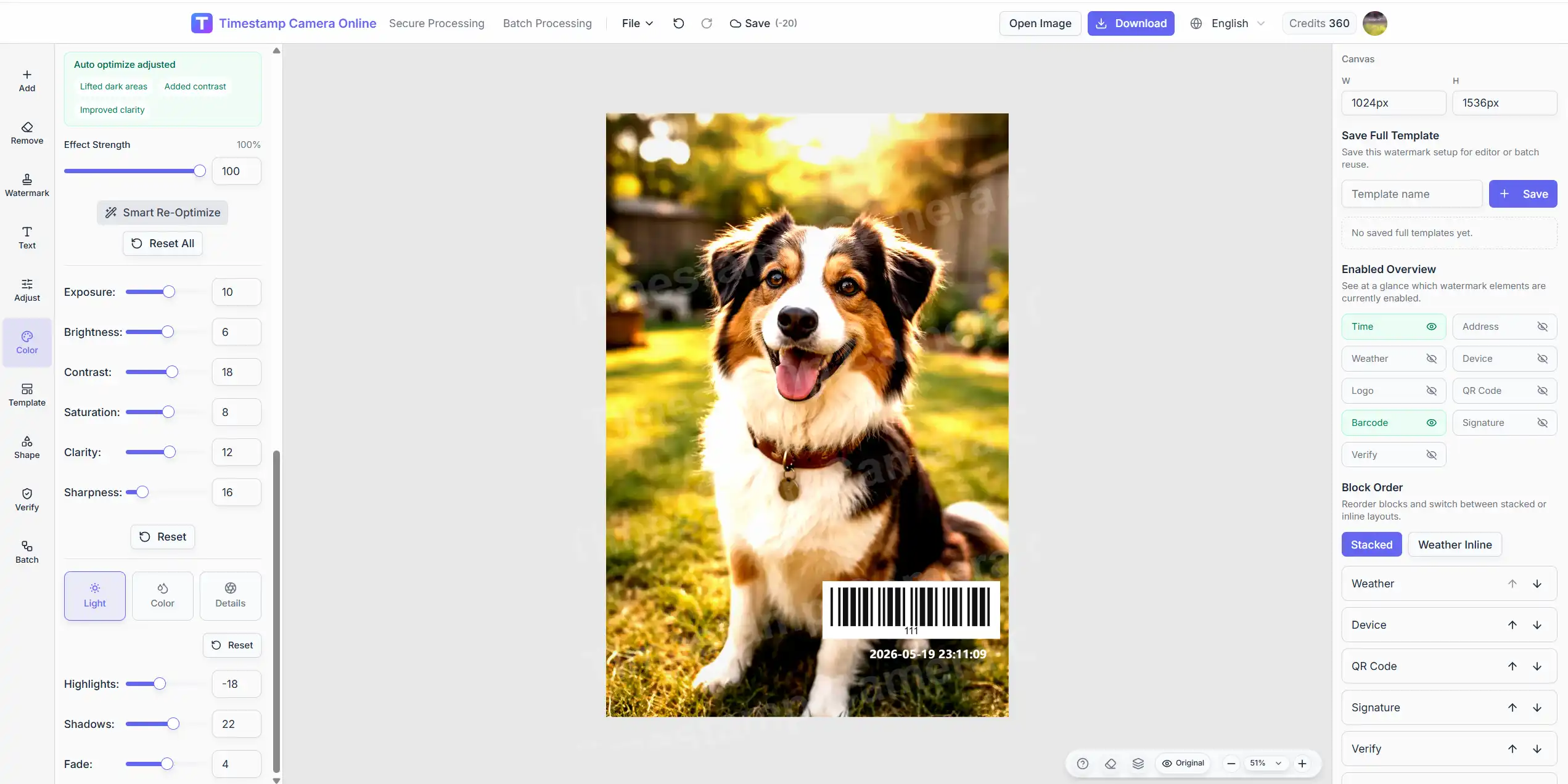This screenshot has width=1568, height=784.
Task: Open Batch Processing page
Action: pos(547,23)
